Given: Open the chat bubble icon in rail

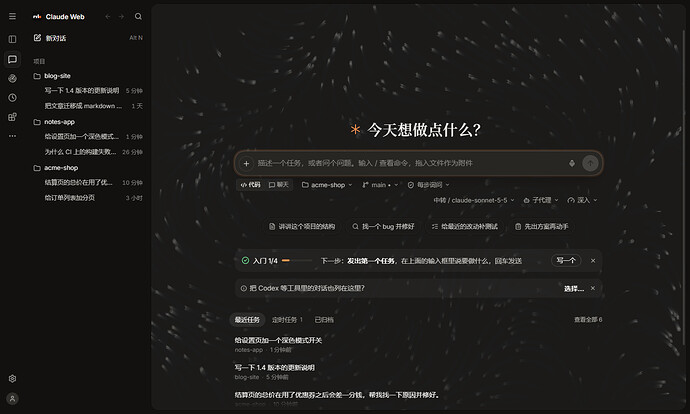Looking at the screenshot, I should [12, 59].
